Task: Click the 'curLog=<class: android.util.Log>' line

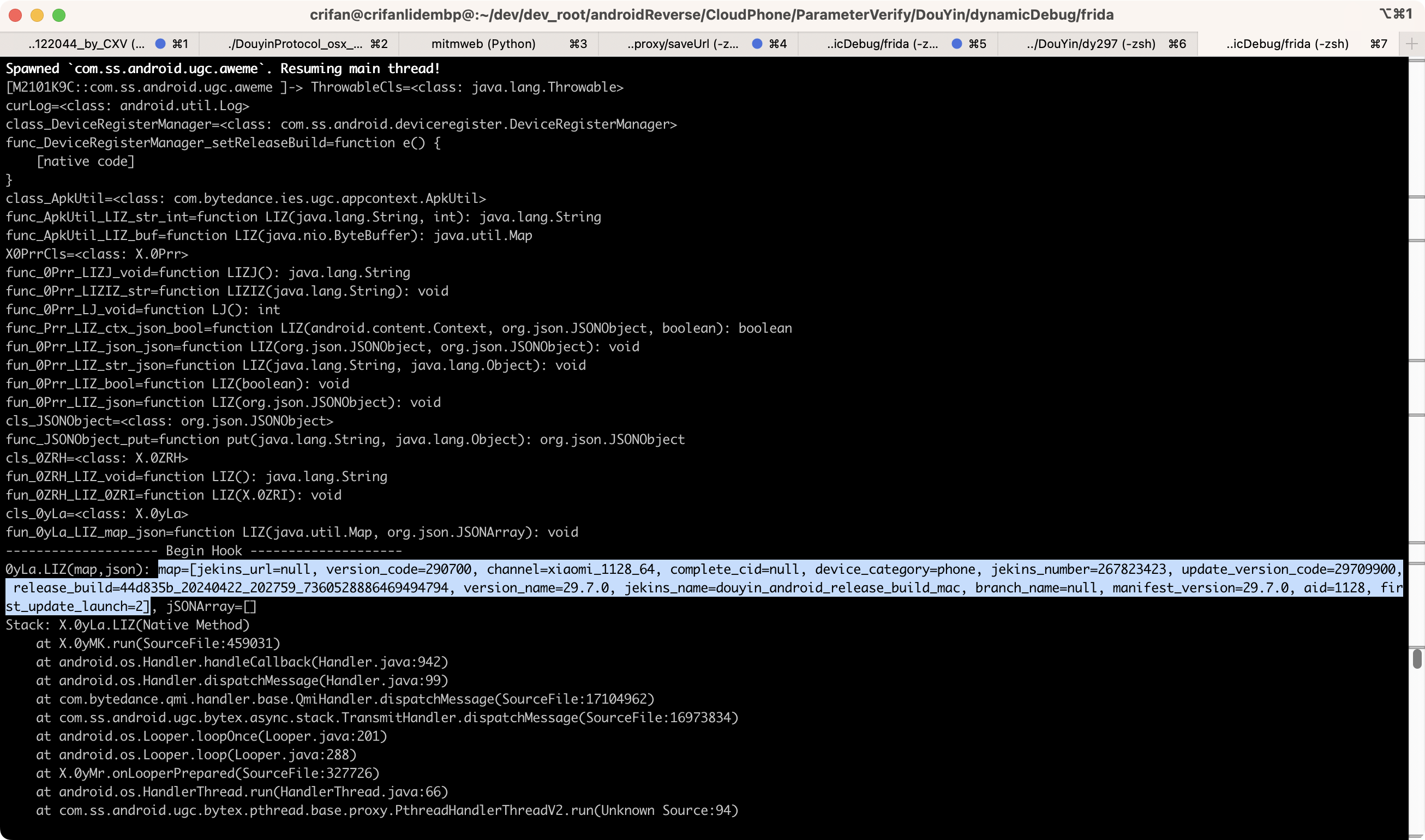Action: click(x=127, y=106)
